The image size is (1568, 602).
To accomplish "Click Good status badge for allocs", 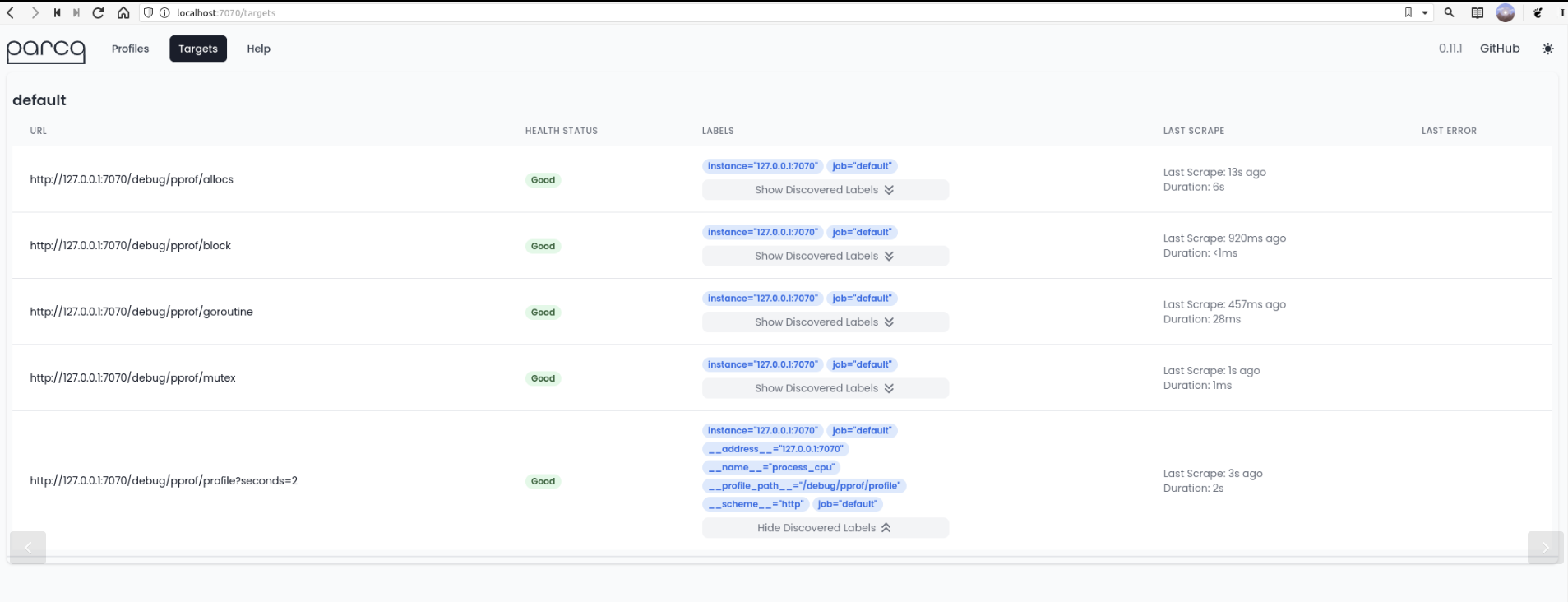I will tap(543, 180).
